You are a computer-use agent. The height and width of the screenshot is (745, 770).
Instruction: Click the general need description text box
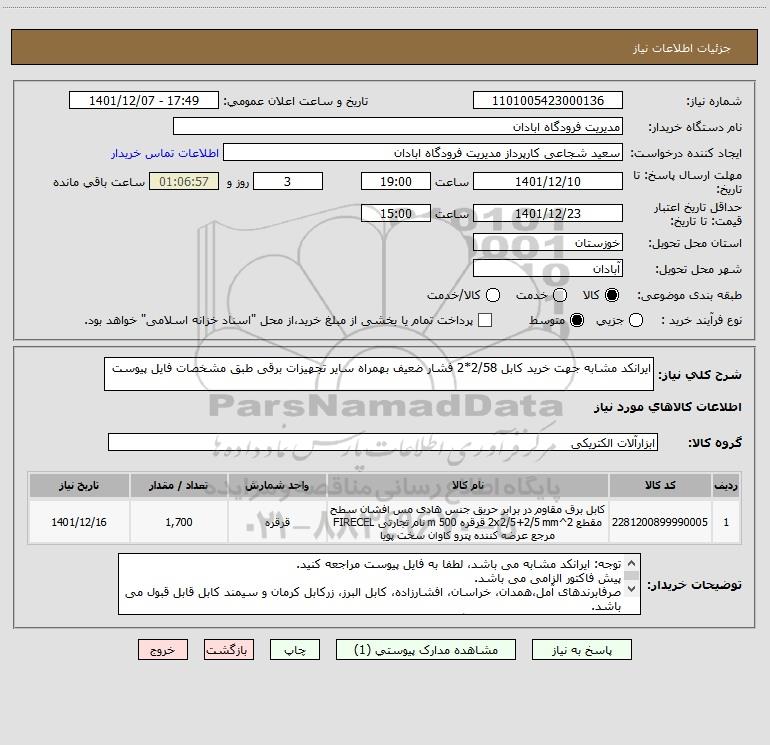point(379,374)
